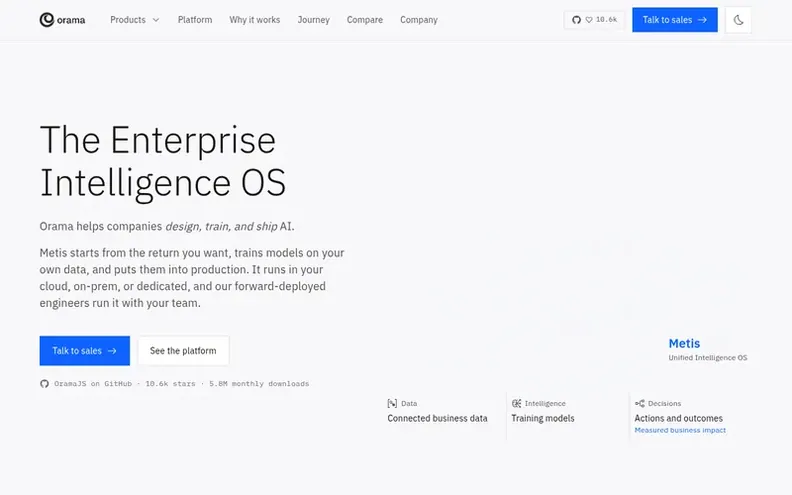792x495 pixels.
Task: Go to the Platform nav item
Action: 195,20
